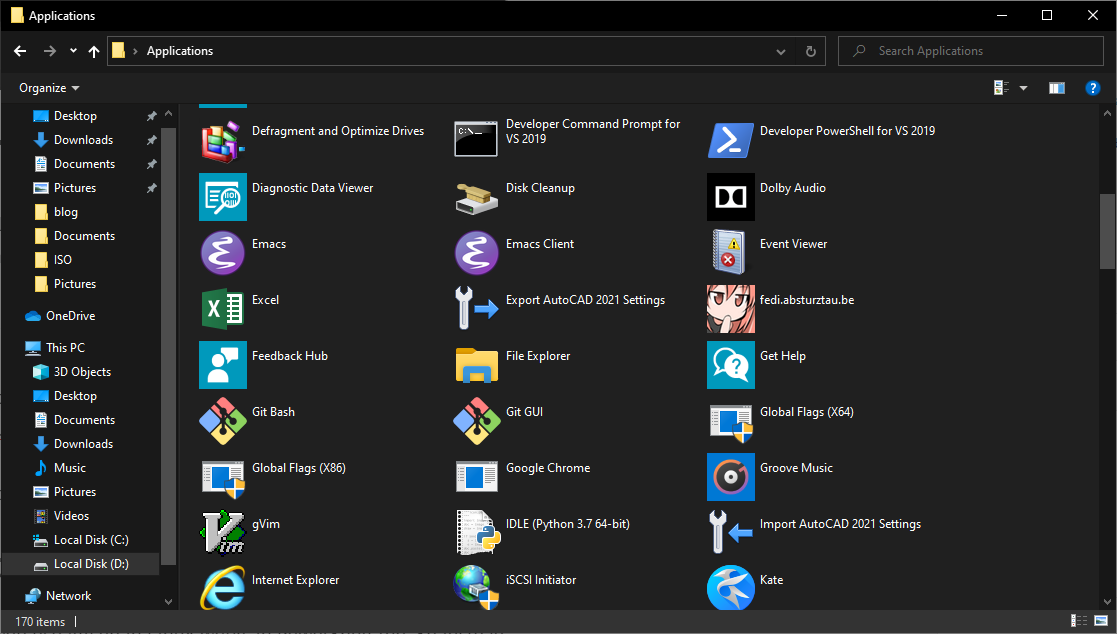This screenshot has width=1117, height=634.
Task: Click the navigation pane scrollbar thumb
Action: 168,346
